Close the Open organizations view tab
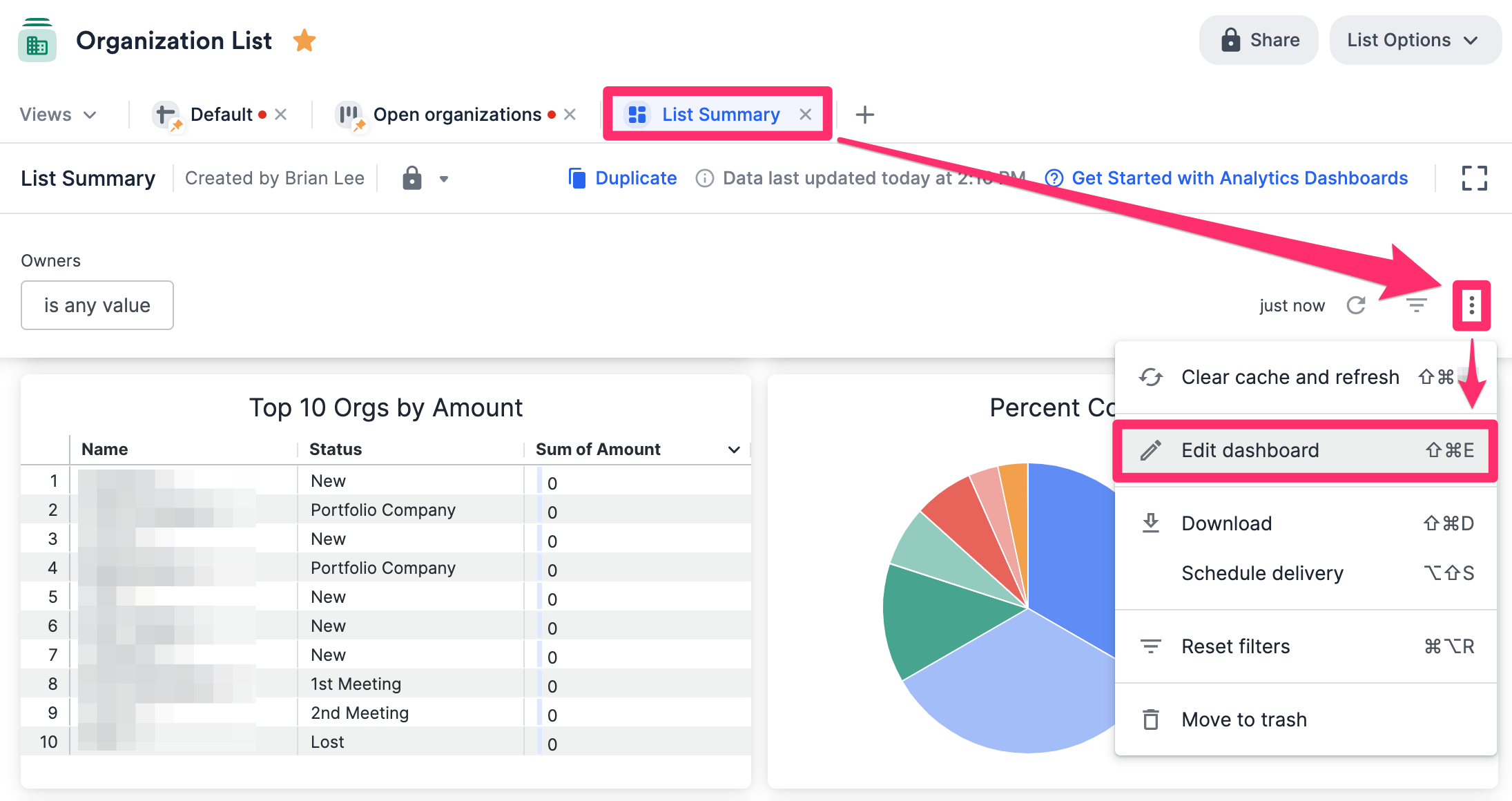The image size is (1512, 801). [569, 115]
